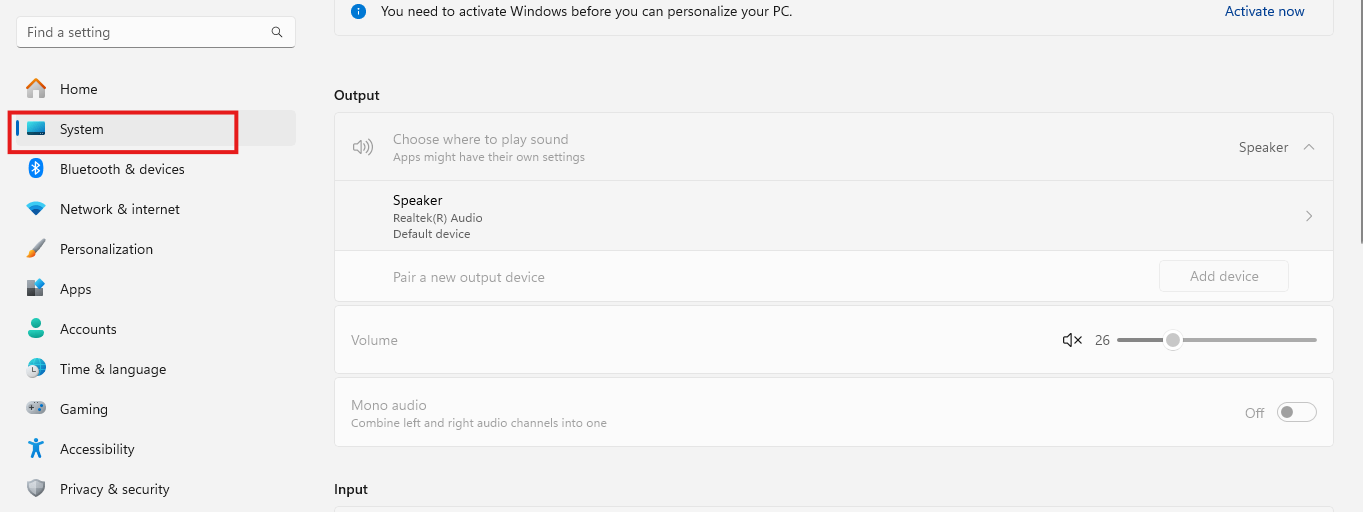The height and width of the screenshot is (512, 1363).
Task: Click the Add device button
Action: pos(1224,276)
